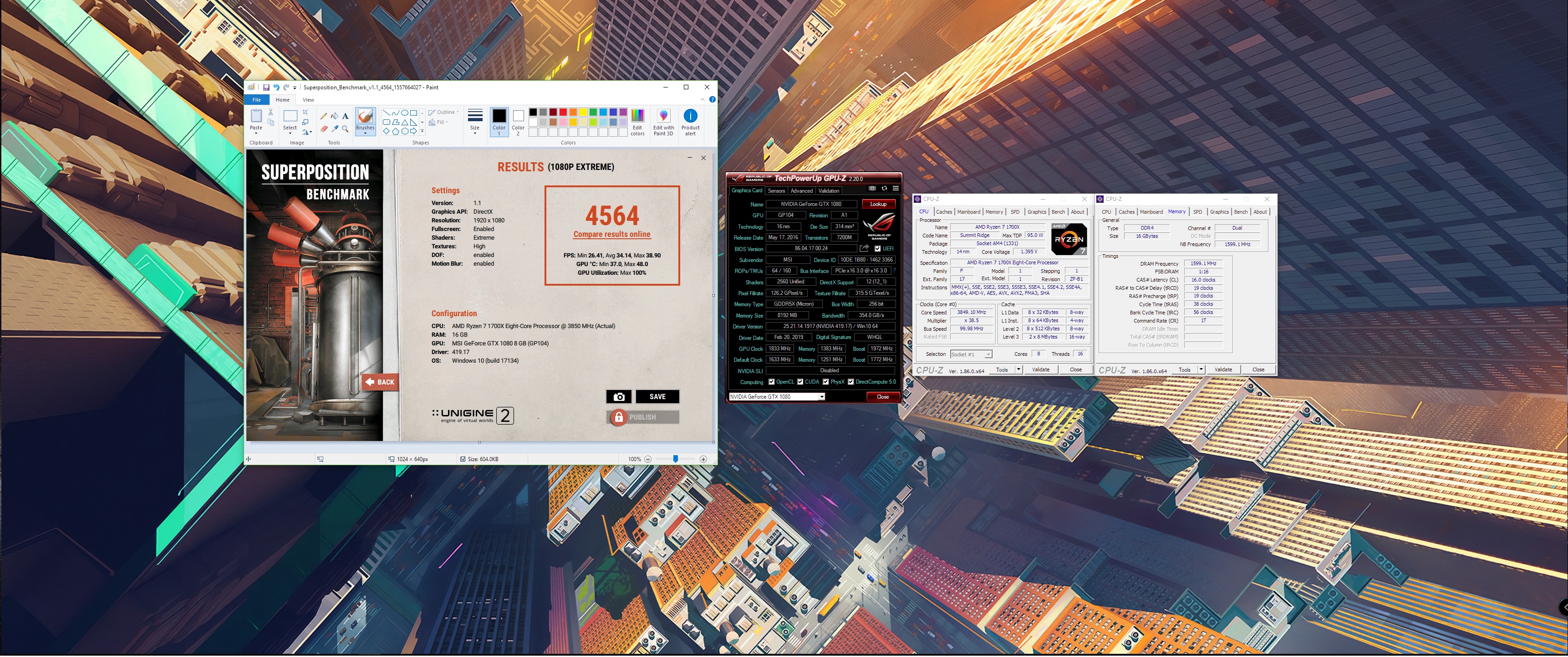Click Close in the right CPU-Z Memory window
The height and width of the screenshot is (657, 1568).
point(1259,370)
